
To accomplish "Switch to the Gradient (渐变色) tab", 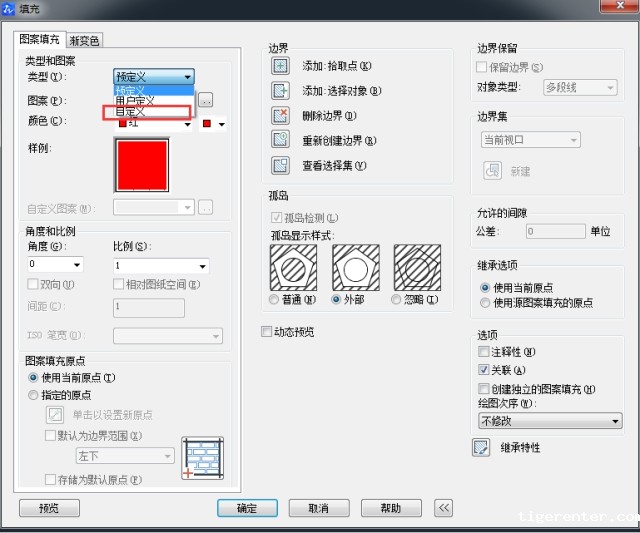I will pyautogui.click(x=85, y=41).
